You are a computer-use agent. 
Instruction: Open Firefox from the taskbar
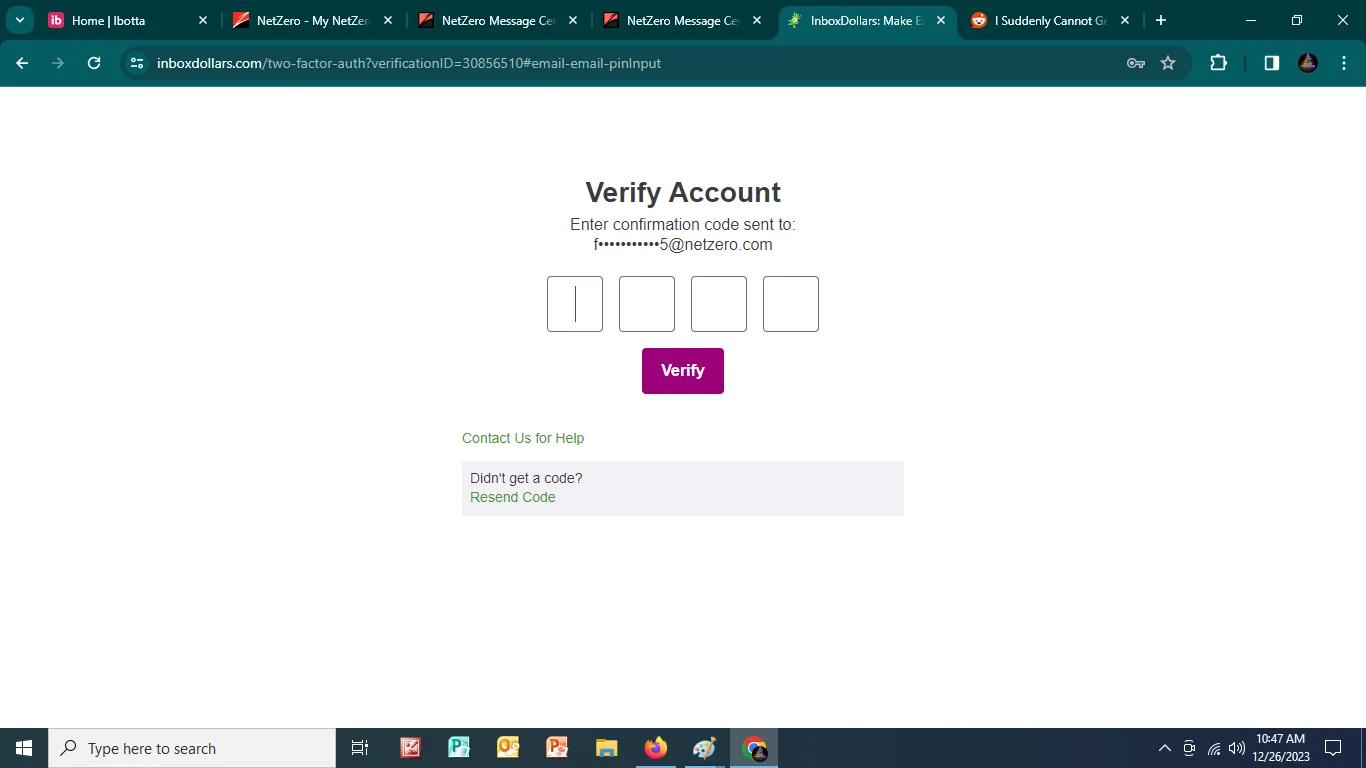pyautogui.click(x=656, y=748)
